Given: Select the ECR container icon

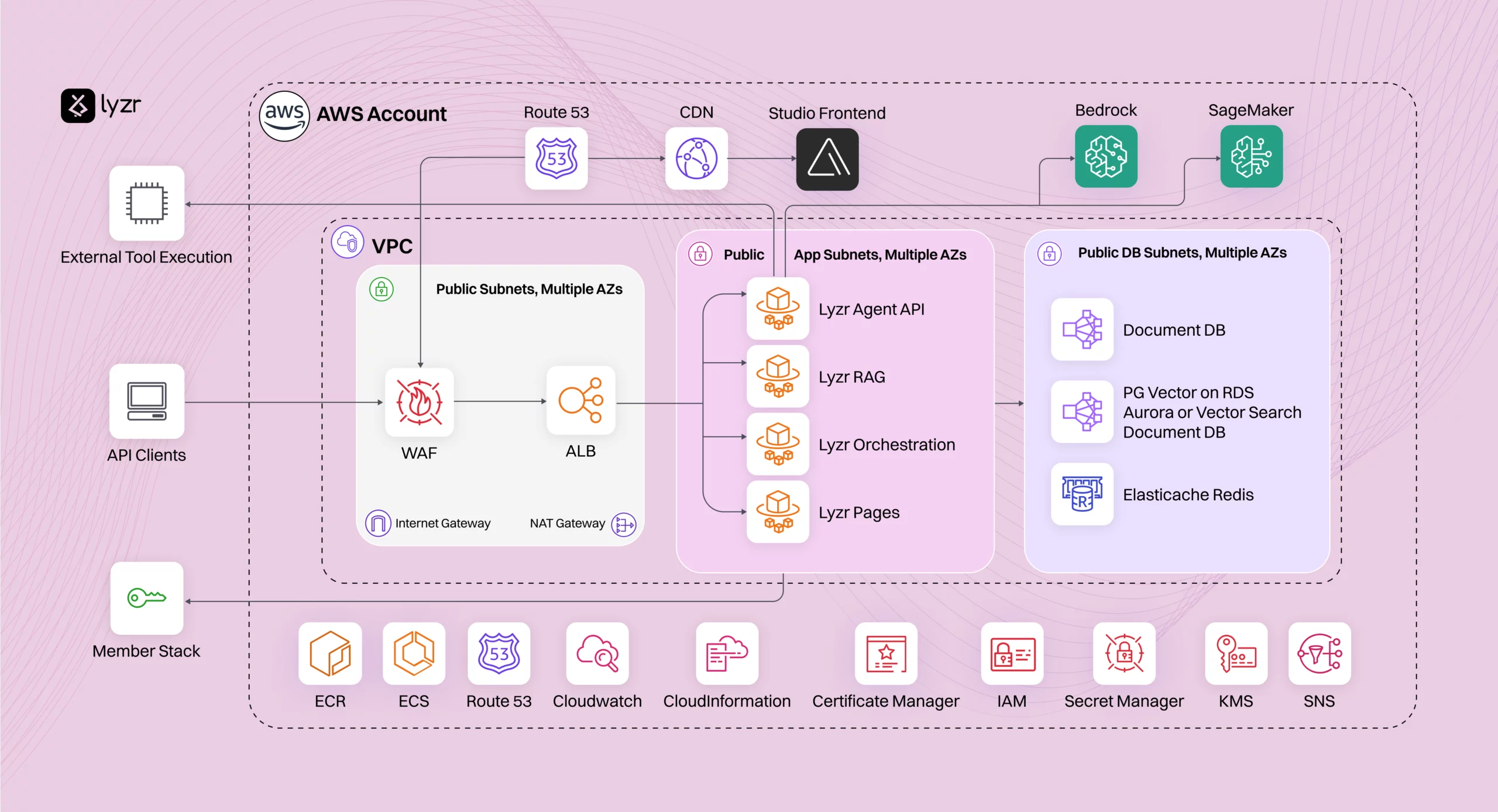Looking at the screenshot, I should click(329, 655).
